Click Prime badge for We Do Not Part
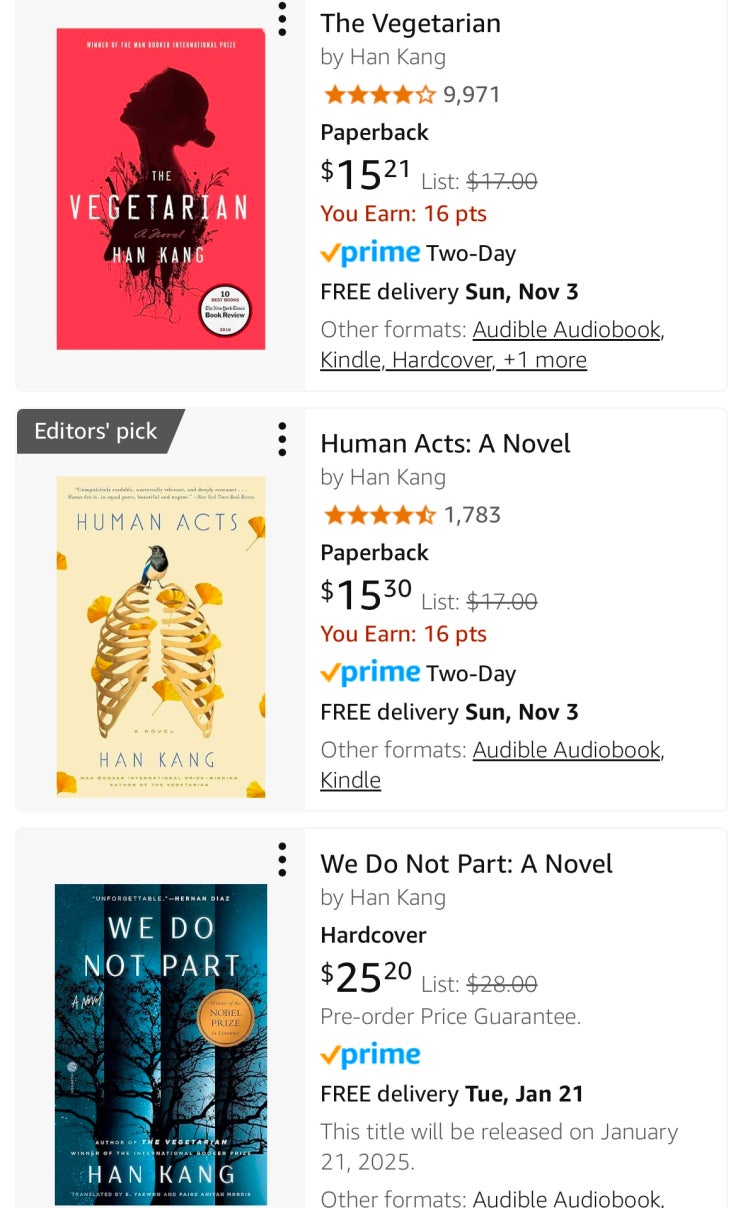Viewport: 743px width, 1208px height. 370,1055
